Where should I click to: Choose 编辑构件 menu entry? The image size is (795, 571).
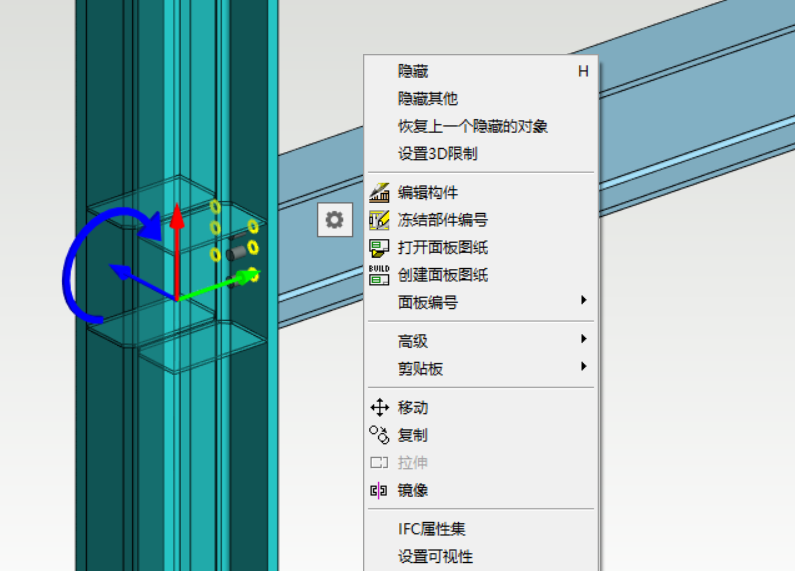(481, 193)
